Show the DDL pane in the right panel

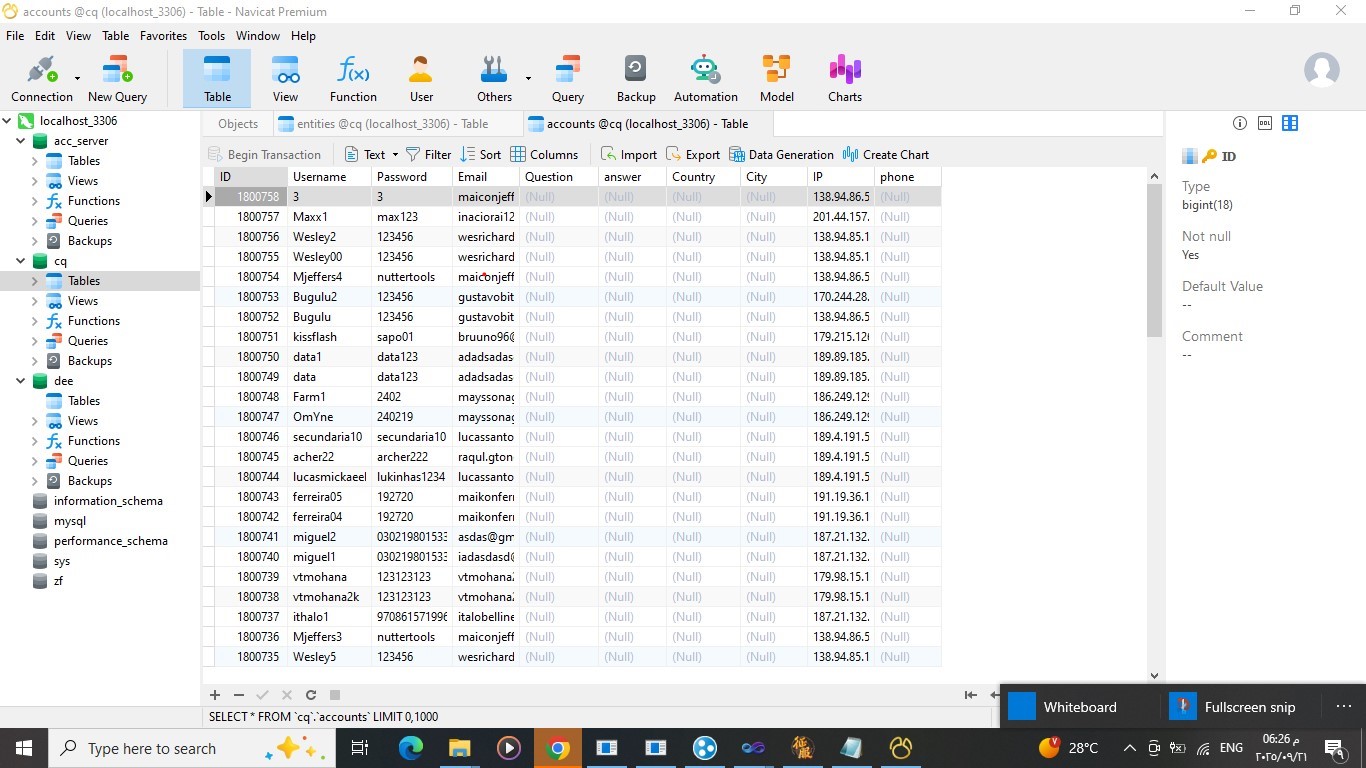pos(1265,123)
